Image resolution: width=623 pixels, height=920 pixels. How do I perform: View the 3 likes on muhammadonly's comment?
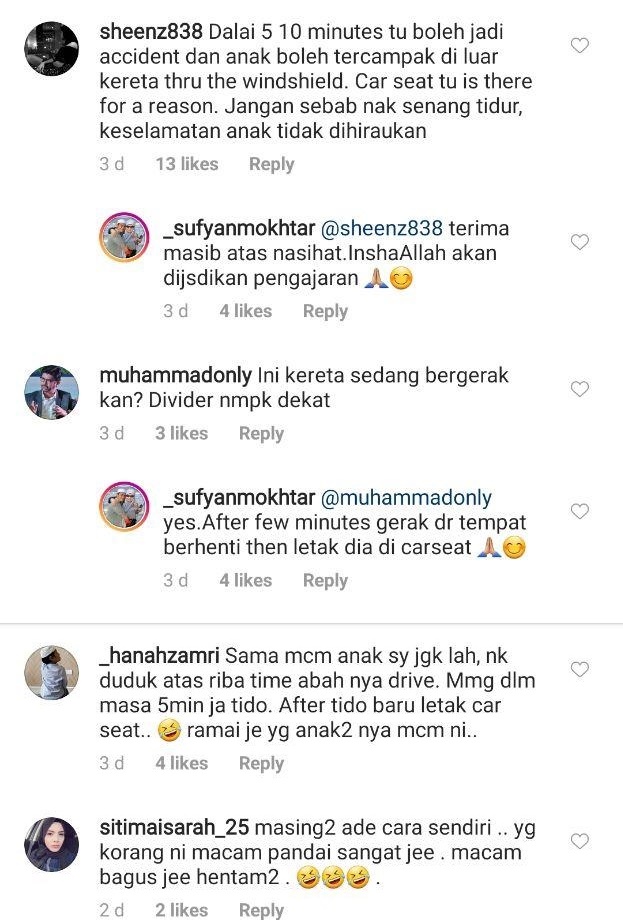tap(182, 434)
